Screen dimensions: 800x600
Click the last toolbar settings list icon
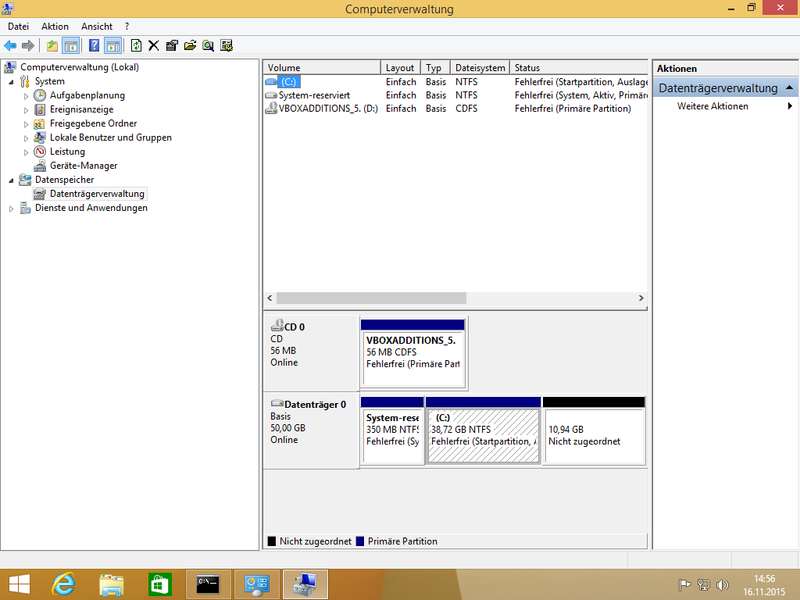(227, 46)
